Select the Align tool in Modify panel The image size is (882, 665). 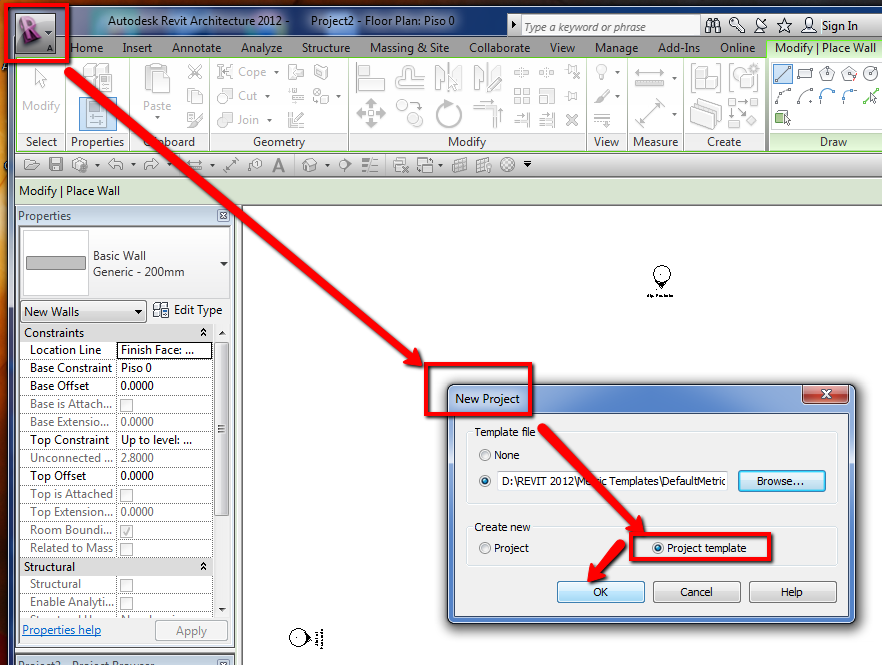coord(370,78)
